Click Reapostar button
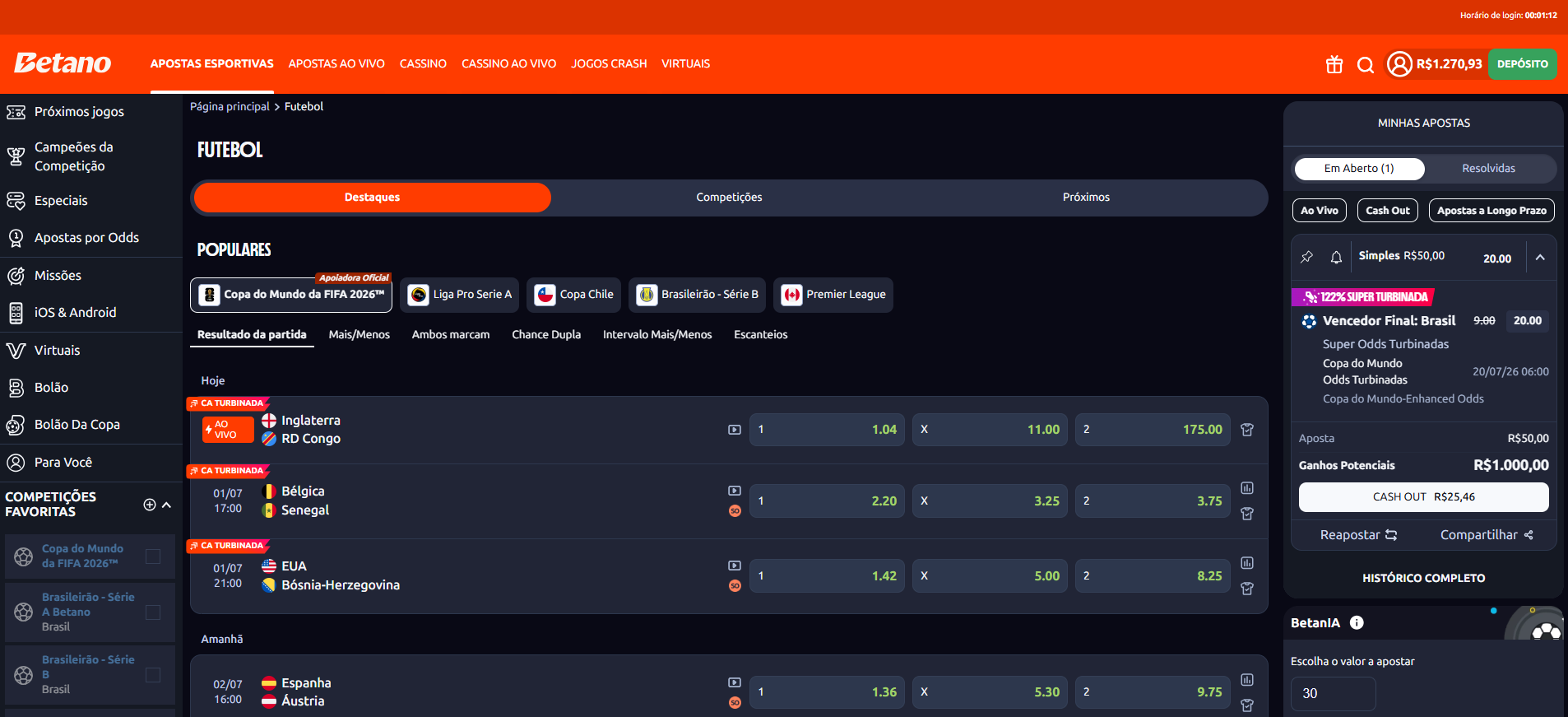Image resolution: width=1568 pixels, height=717 pixels. click(x=1358, y=535)
